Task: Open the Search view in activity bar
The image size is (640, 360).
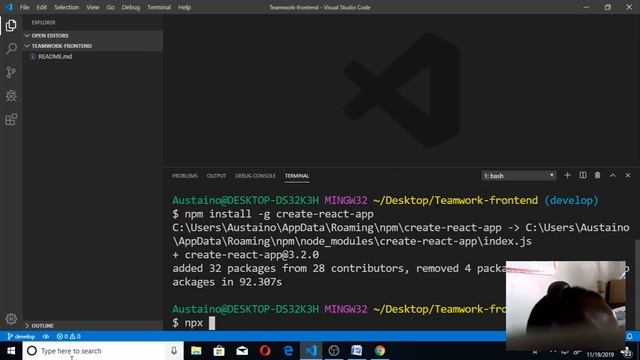Action: 11,49
